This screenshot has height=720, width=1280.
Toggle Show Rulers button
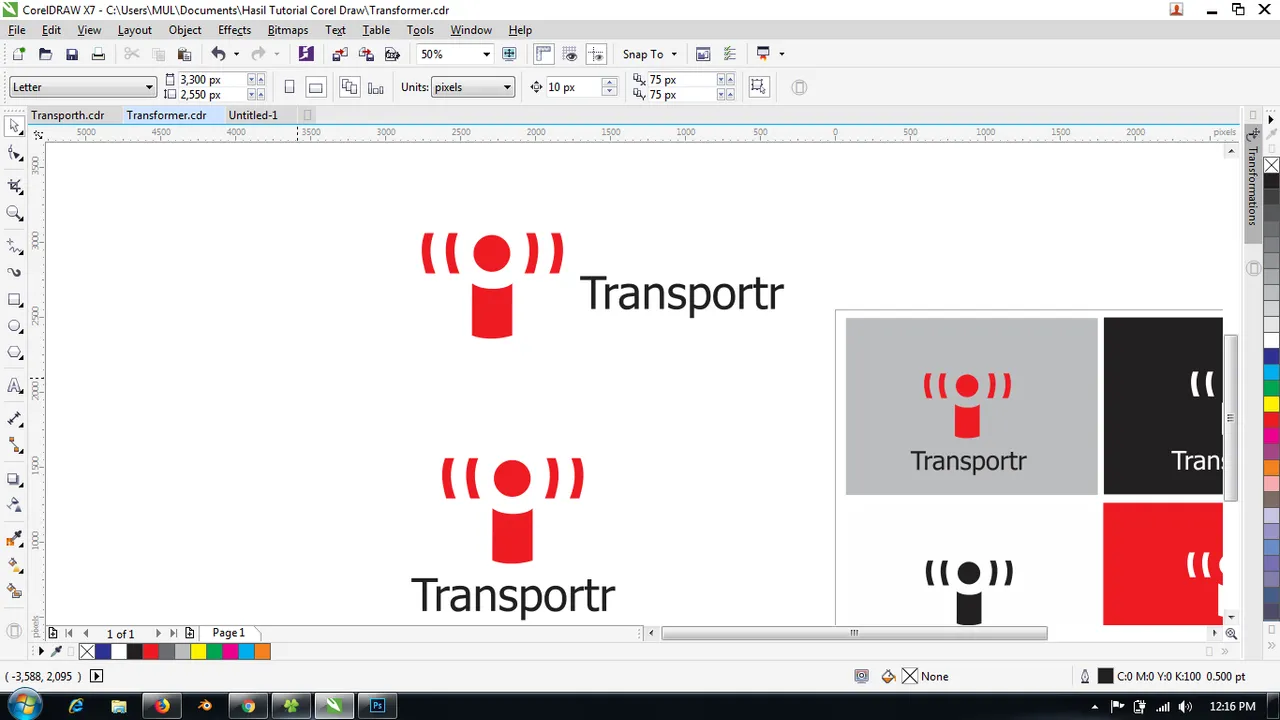543,54
